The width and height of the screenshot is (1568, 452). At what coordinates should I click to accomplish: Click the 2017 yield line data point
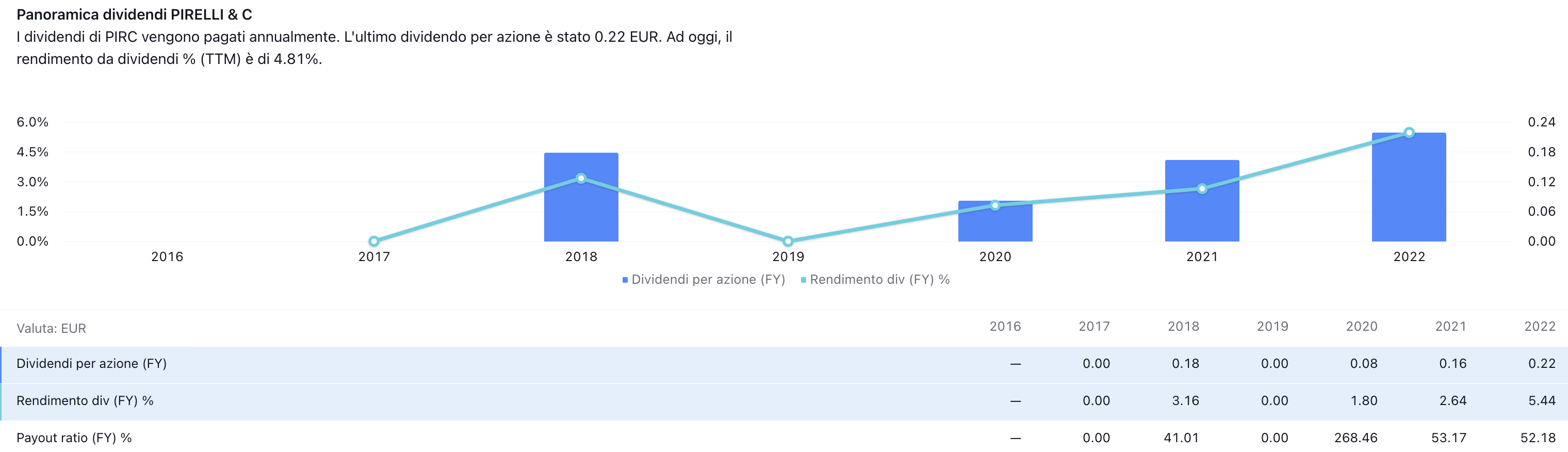tap(374, 241)
